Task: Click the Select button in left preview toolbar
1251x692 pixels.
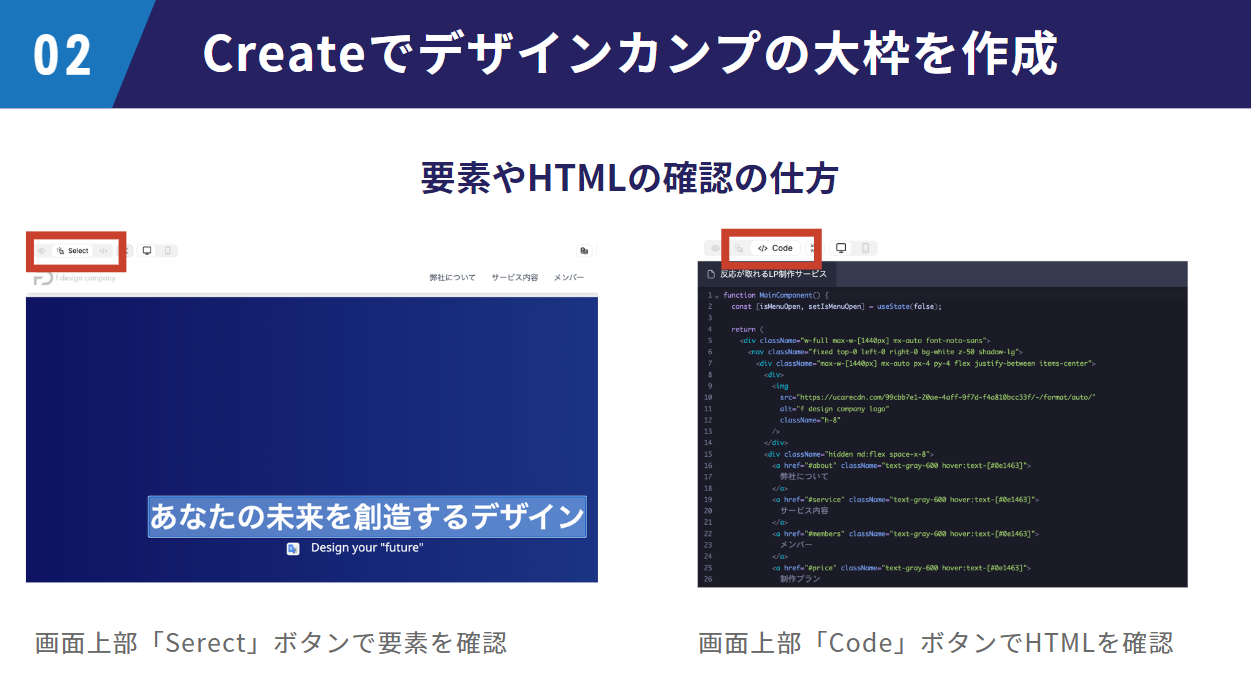Action: [73, 251]
